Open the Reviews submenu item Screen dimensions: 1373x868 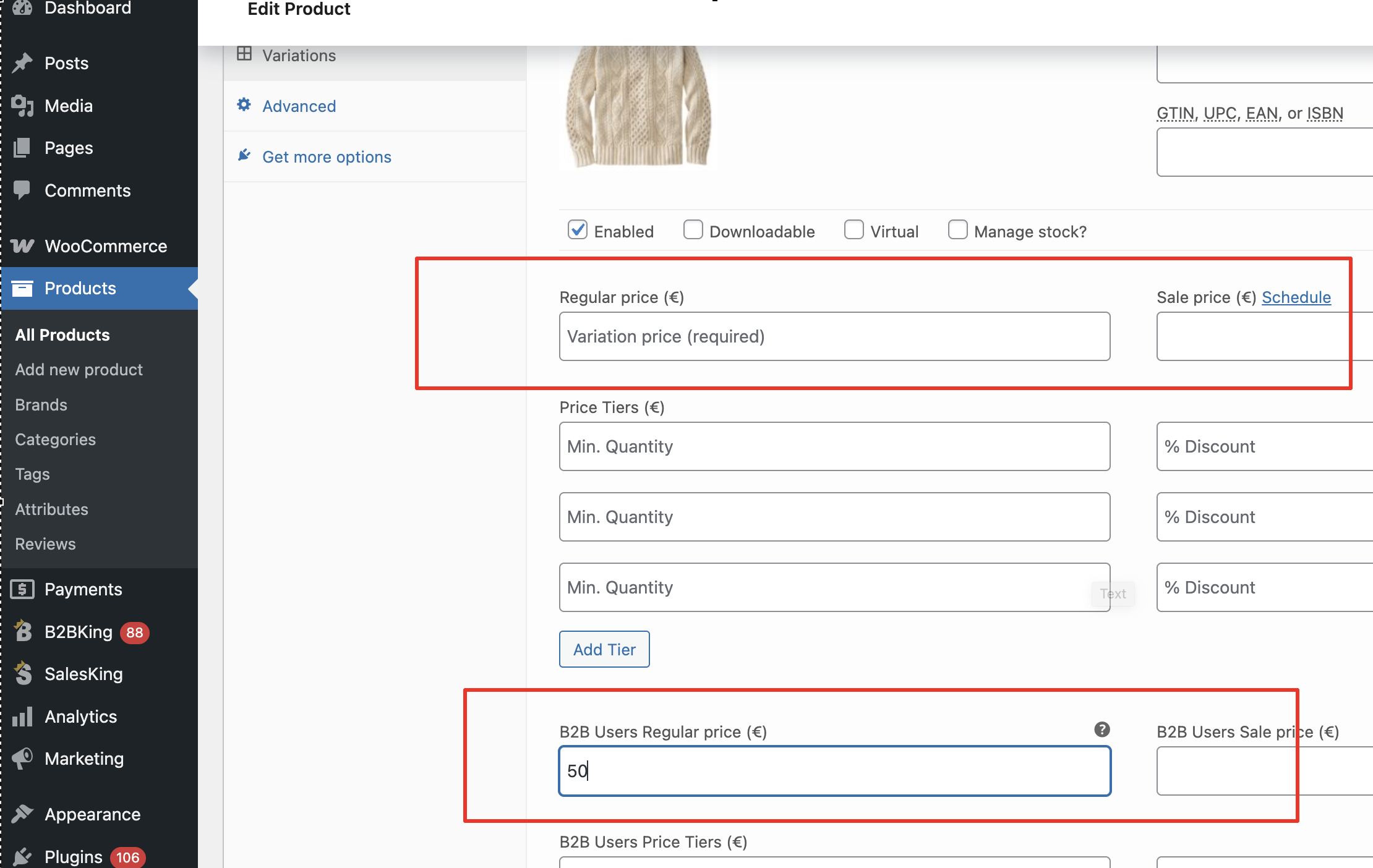(x=46, y=544)
